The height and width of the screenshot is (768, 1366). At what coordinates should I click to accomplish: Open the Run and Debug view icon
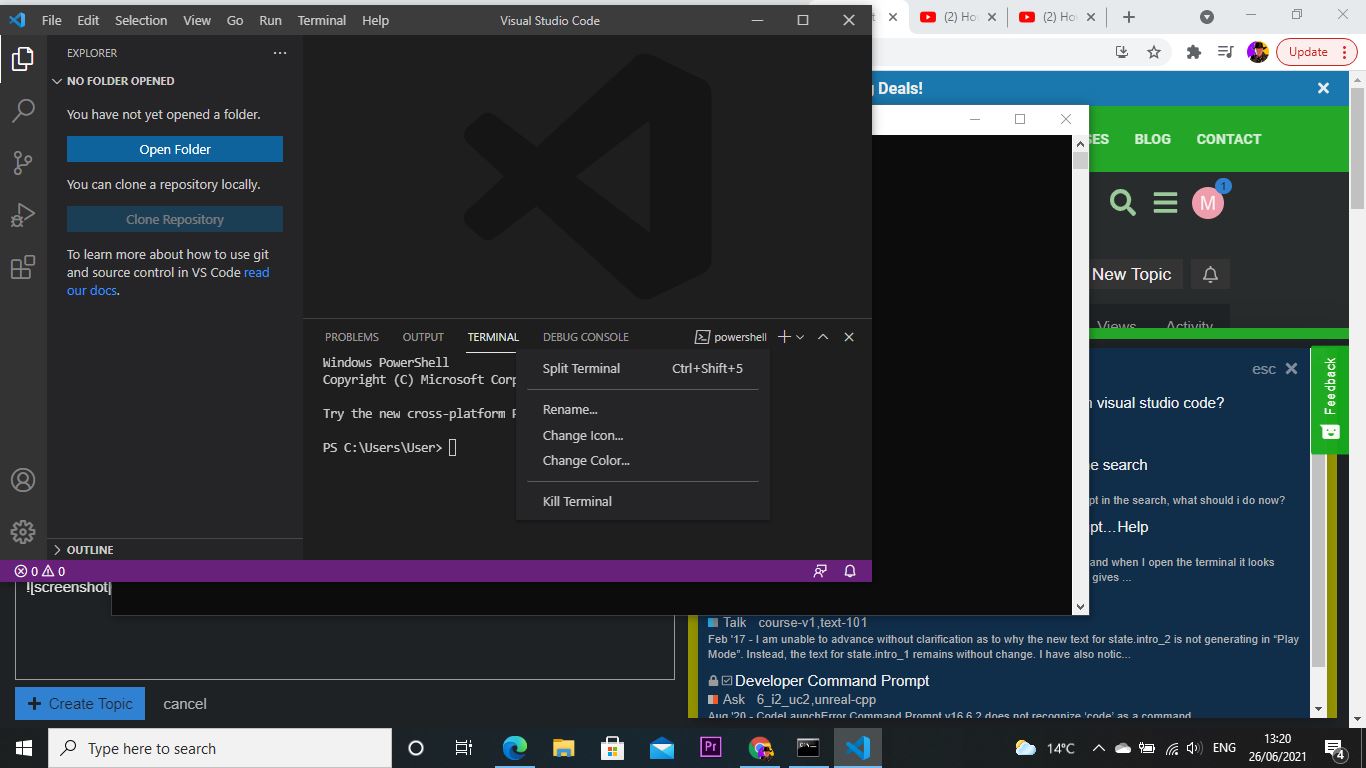23,215
